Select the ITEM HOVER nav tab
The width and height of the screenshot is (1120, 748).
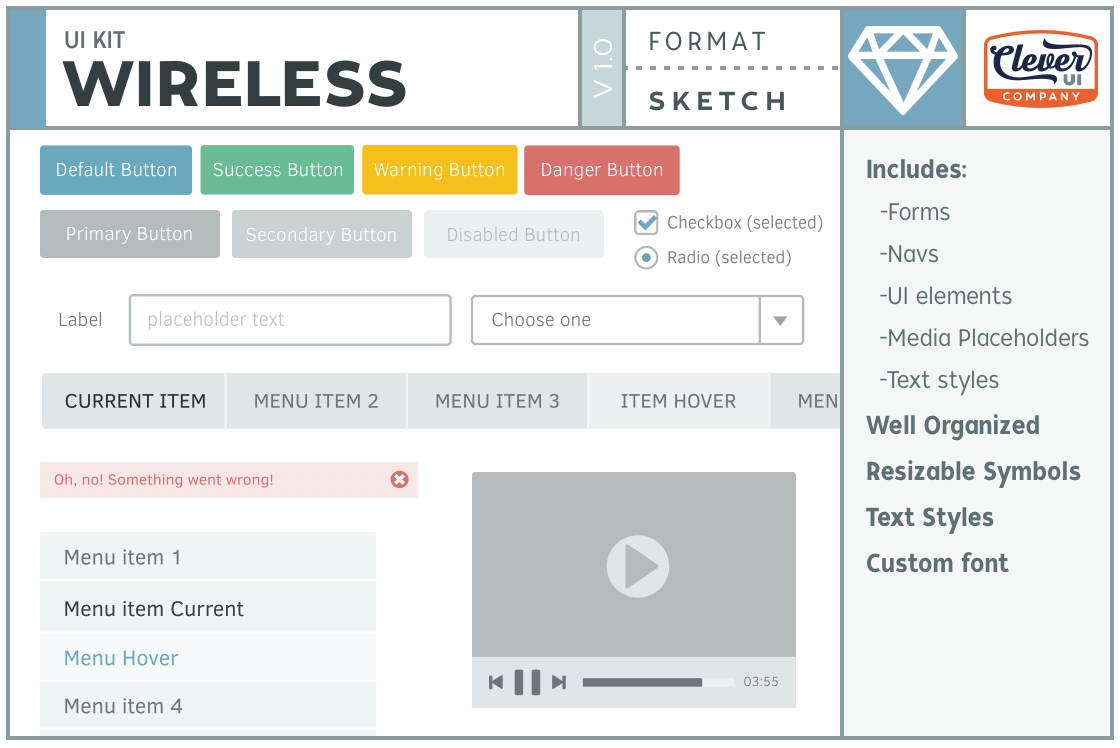click(678, 401)
